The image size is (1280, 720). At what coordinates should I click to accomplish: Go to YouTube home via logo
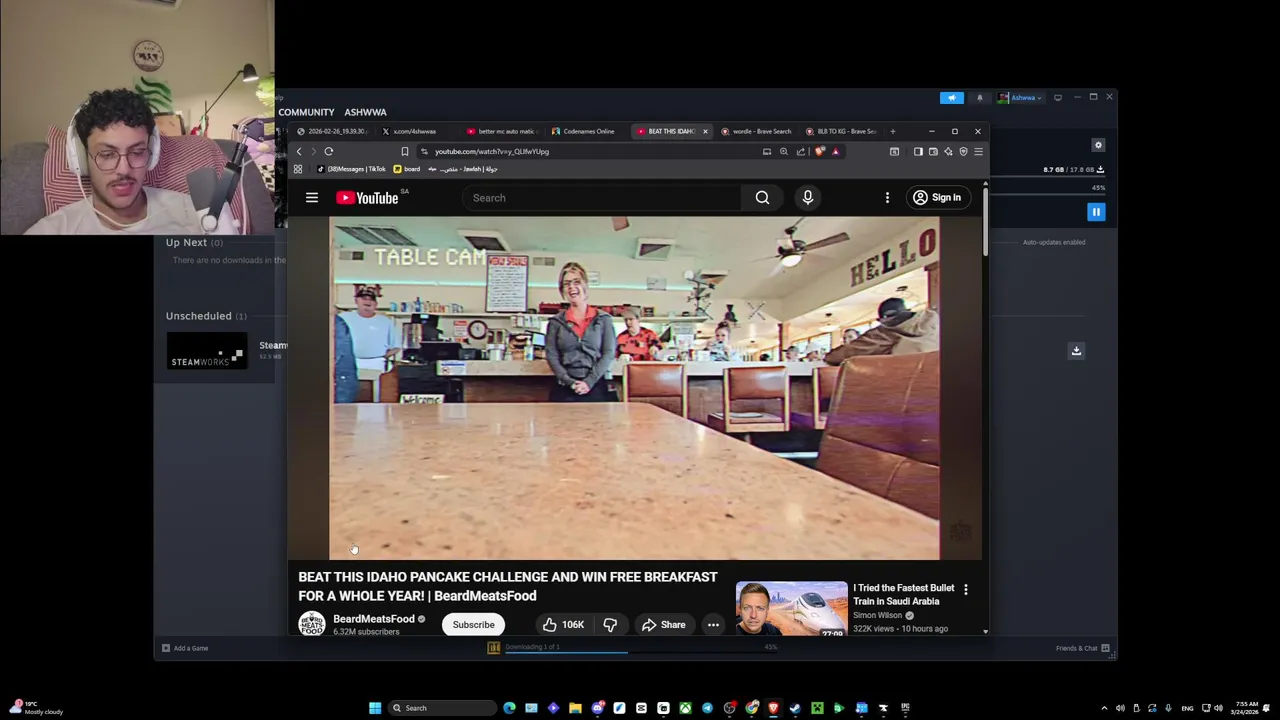pos(367,198)
